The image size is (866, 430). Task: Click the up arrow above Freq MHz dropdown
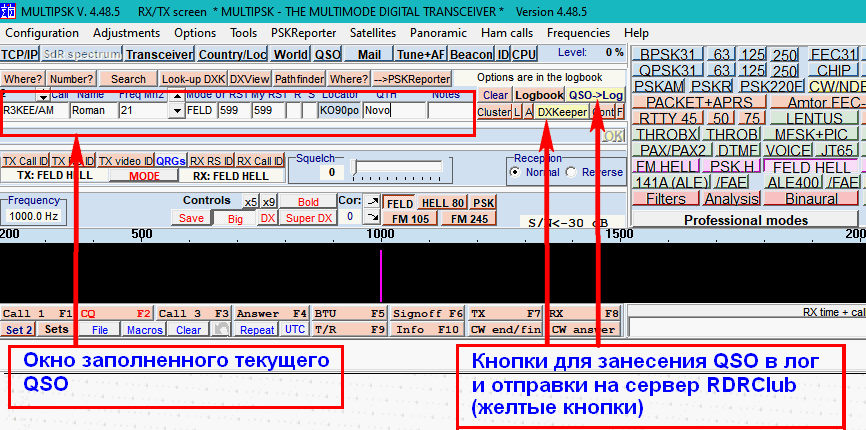click(176, 95)
